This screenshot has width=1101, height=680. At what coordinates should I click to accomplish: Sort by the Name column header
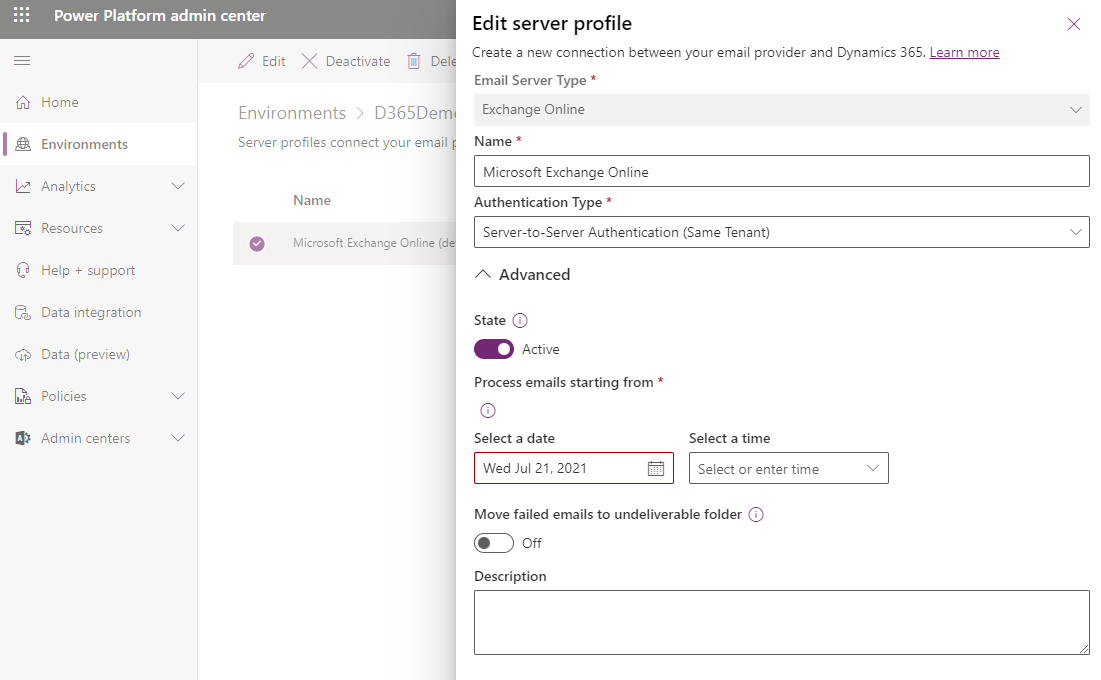click(312, 200)
